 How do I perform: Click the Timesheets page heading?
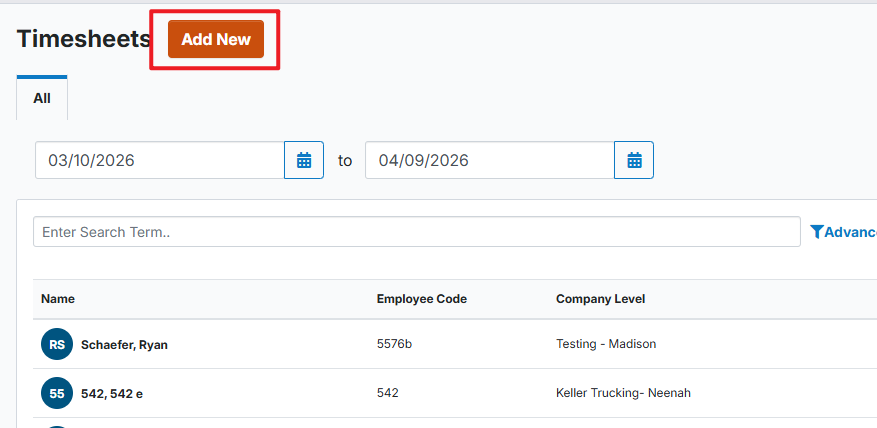(83, 39)
